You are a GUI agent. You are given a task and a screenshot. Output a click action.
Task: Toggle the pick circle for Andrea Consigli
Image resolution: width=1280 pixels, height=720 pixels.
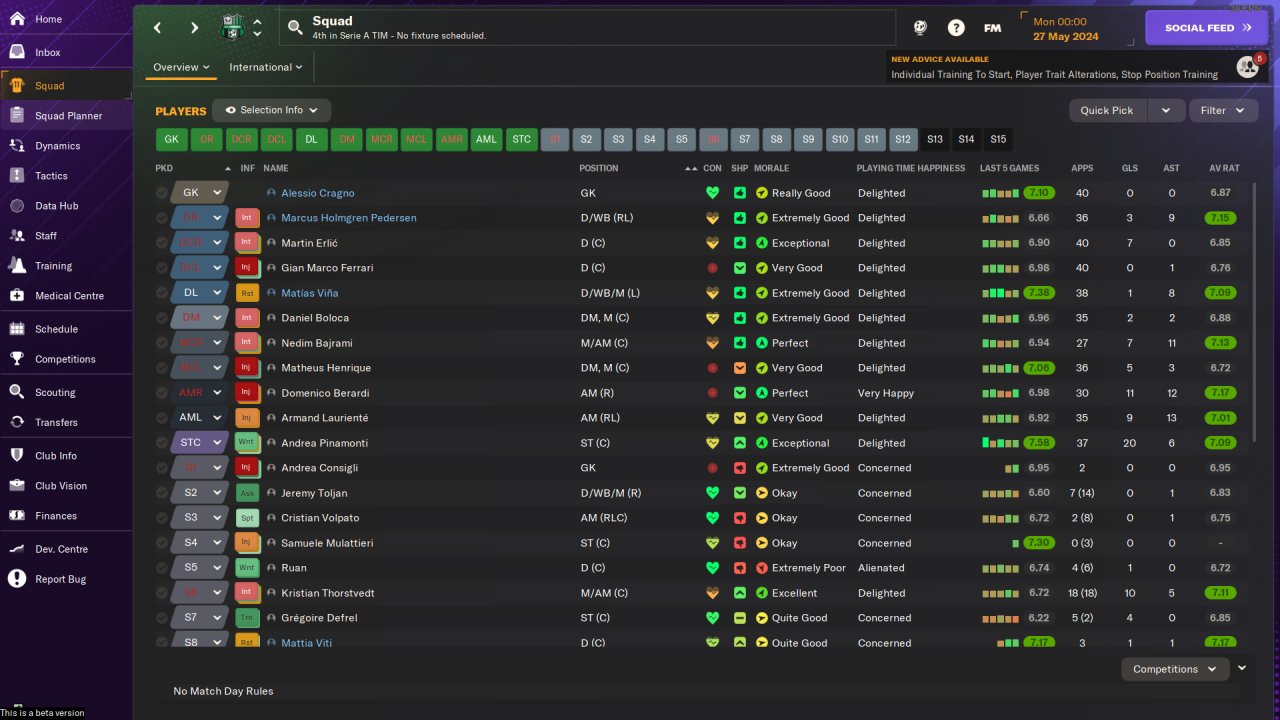pyautogui.click(x=162, y=468)
